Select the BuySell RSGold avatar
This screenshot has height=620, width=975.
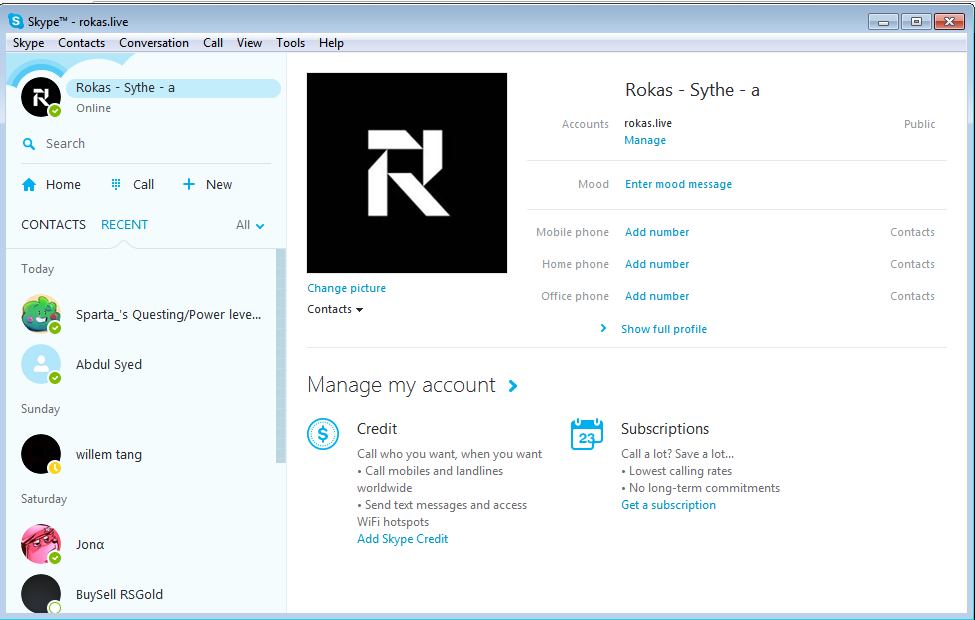40,594
